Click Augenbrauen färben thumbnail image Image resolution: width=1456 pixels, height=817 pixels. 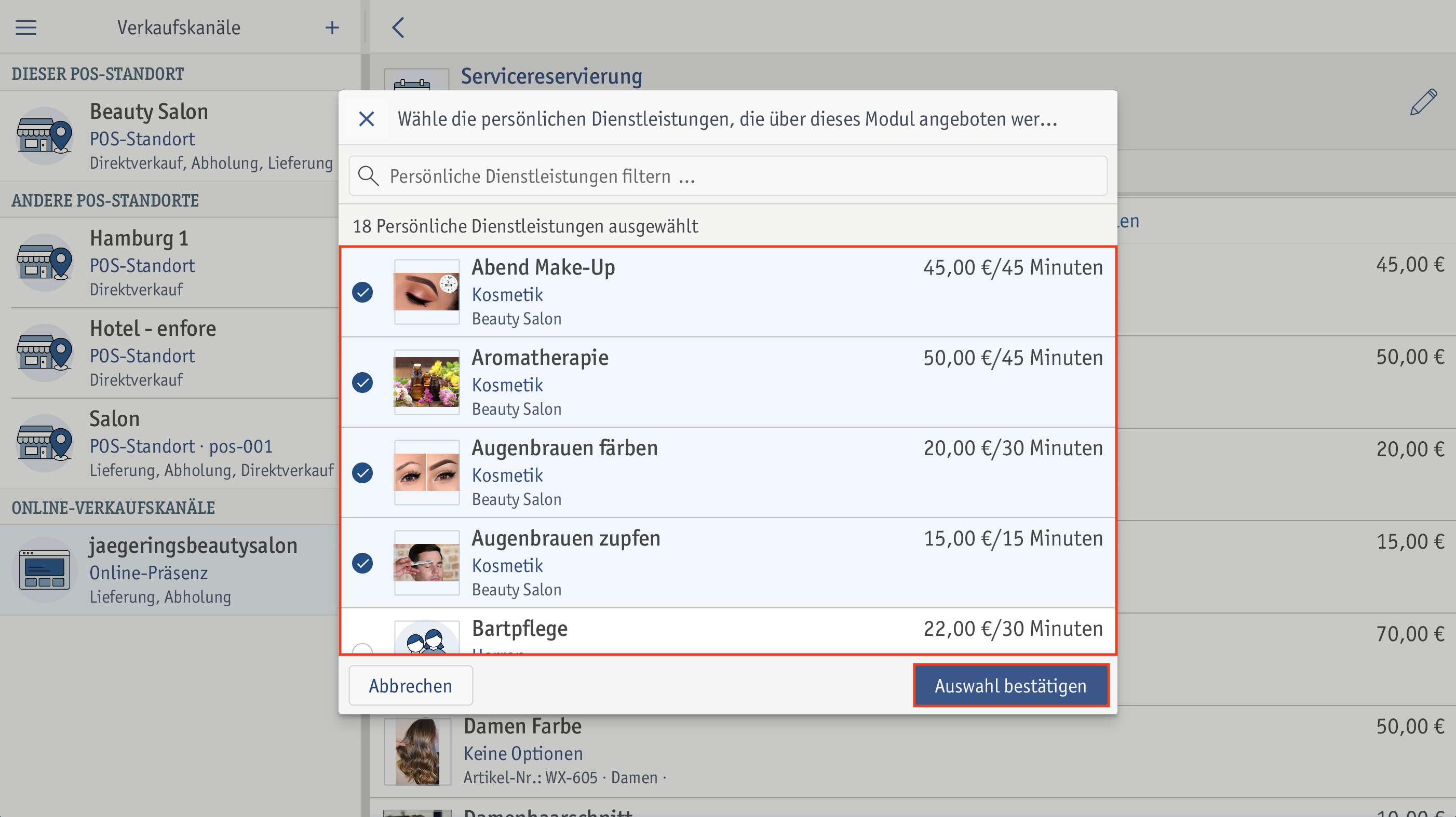pyautogui.click(x=427, y=473)
